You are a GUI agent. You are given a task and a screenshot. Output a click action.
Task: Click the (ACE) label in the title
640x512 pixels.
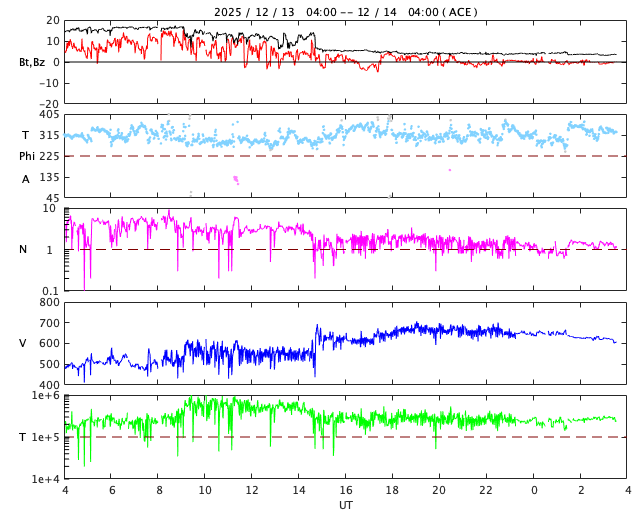pos(460,12)
